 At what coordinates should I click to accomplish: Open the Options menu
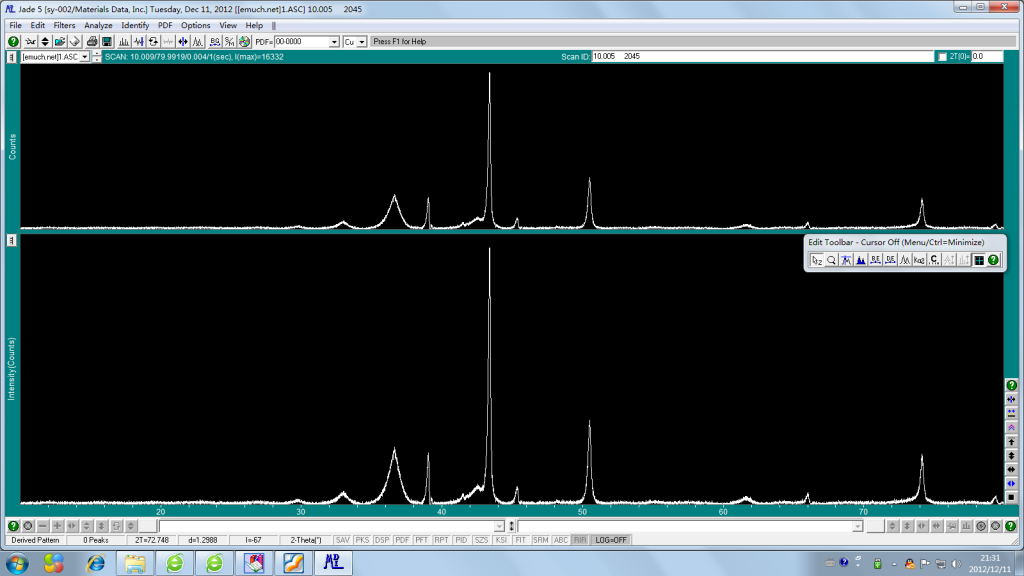click(x=195, y=25)
